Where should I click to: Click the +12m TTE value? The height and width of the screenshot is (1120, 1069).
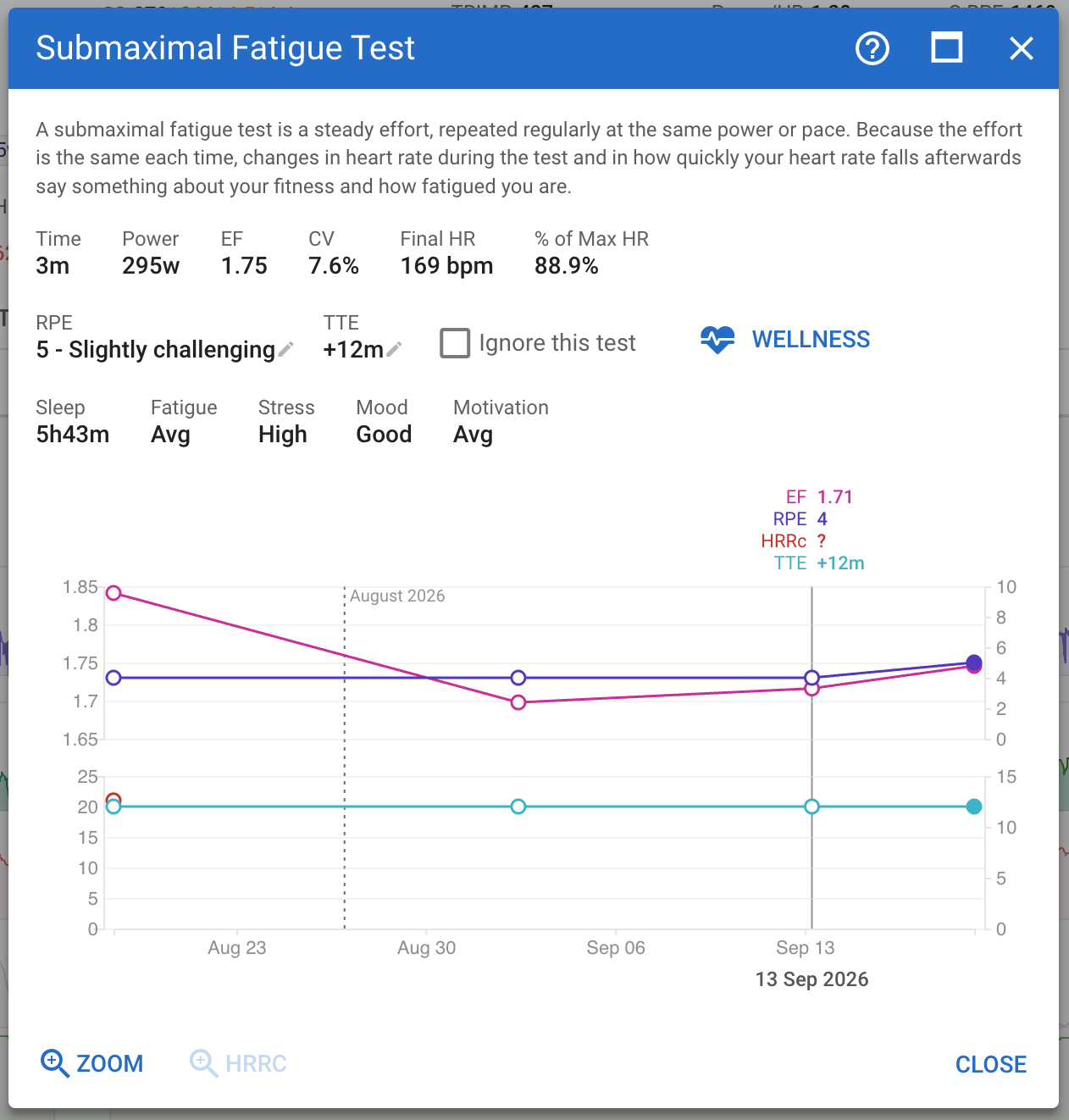[353, 350]
